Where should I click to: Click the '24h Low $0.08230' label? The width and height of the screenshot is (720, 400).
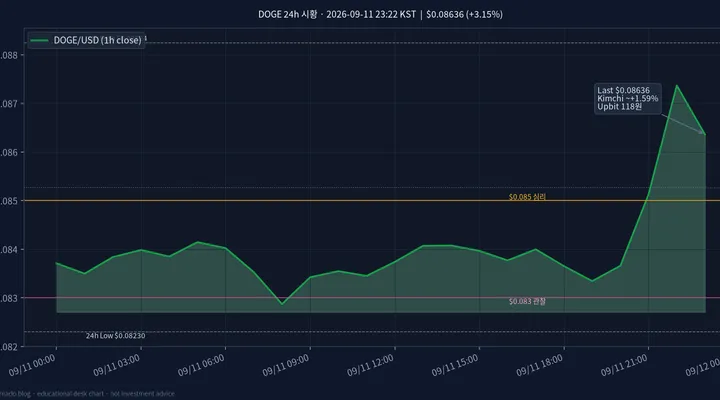click(115, 336)
